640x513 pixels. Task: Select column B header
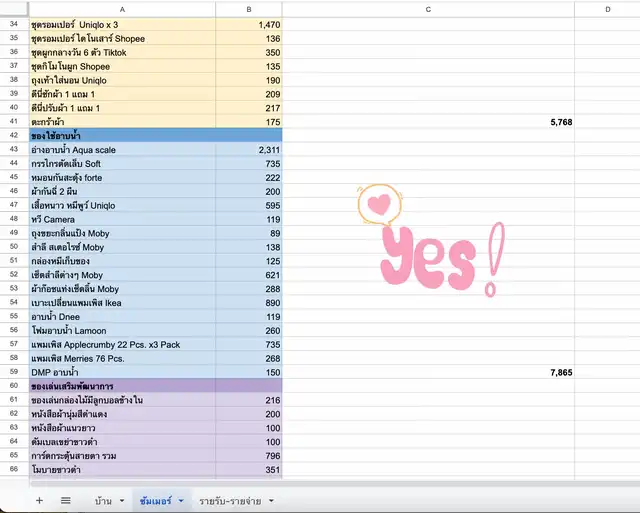click(x=248, y=9)
